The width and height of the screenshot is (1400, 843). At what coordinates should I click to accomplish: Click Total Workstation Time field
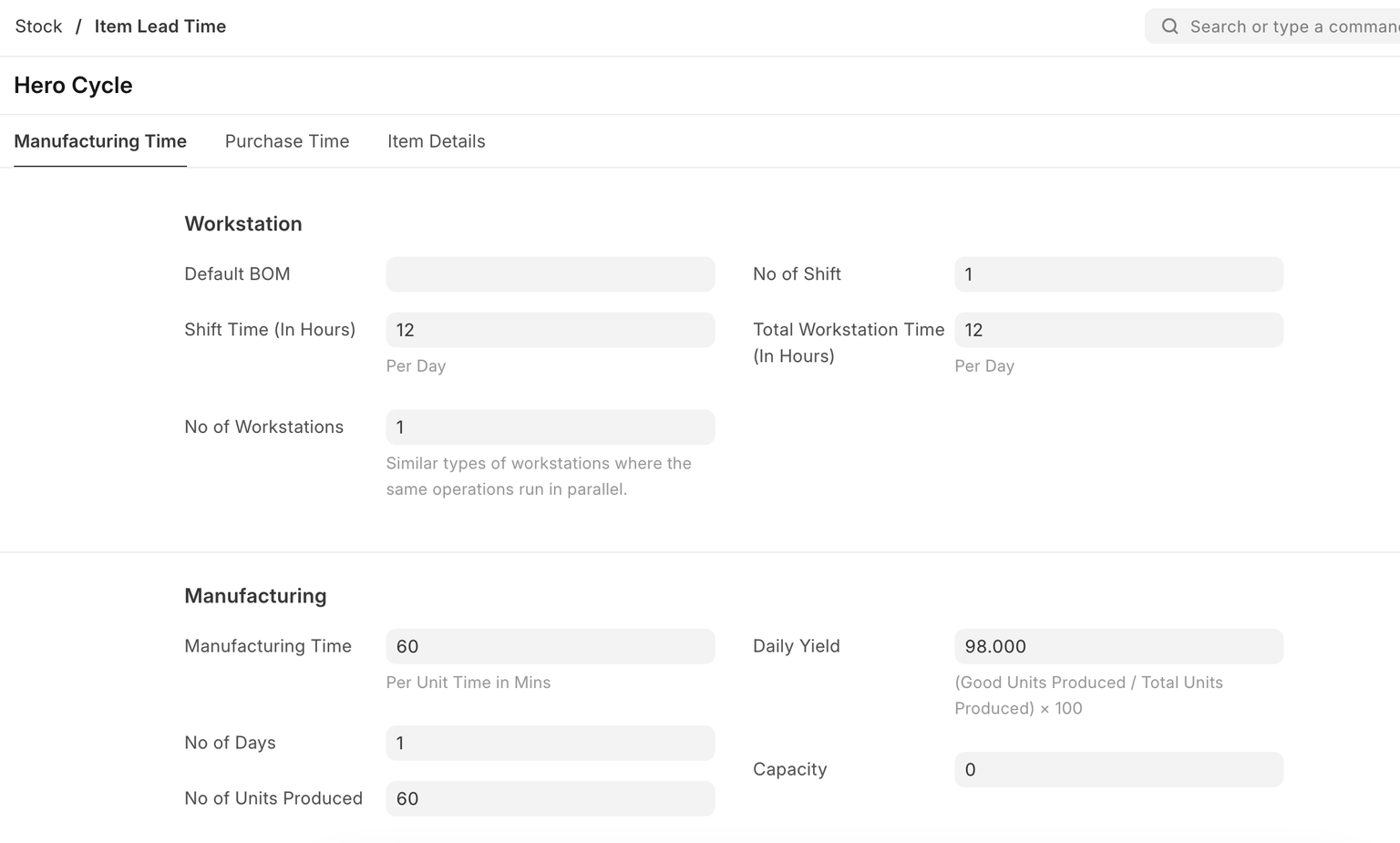1118,330
